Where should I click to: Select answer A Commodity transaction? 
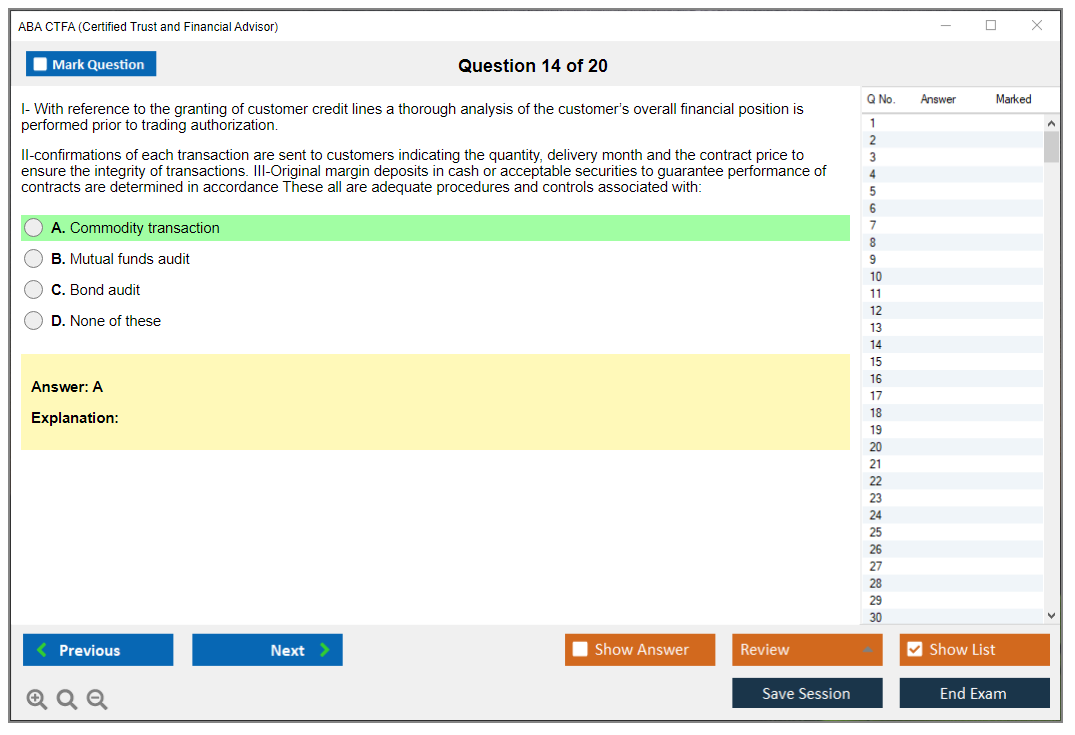click(x=34, y=228)
